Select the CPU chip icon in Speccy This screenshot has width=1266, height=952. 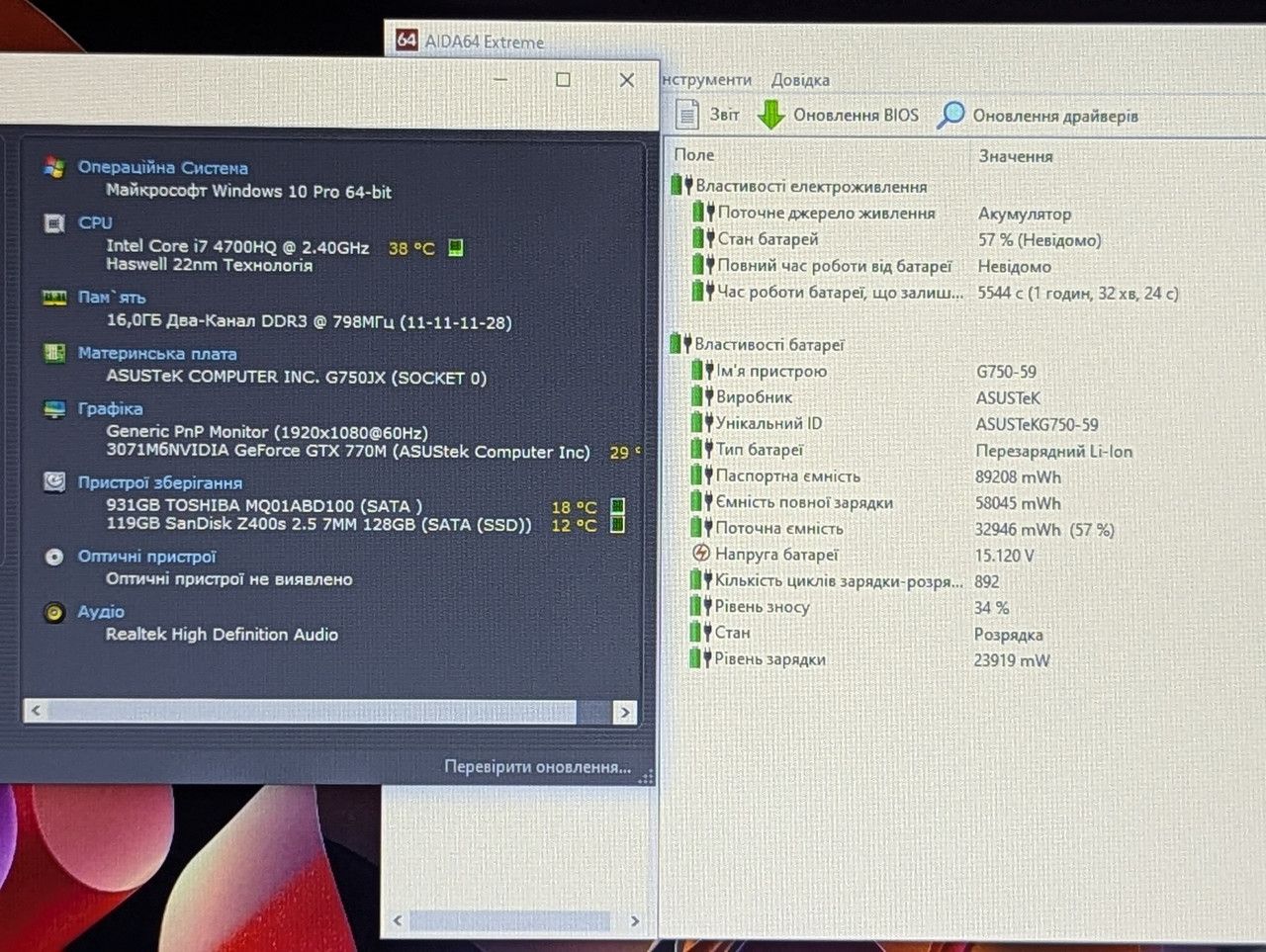pos(54,223)
